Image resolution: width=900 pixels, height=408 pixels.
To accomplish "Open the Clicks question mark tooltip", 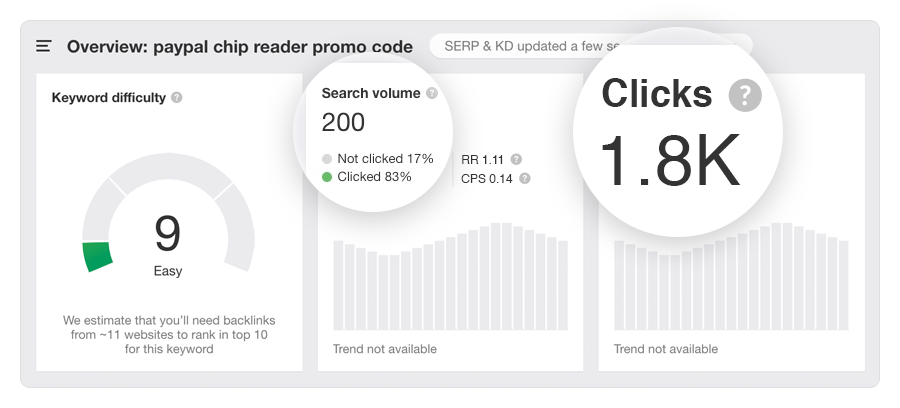I will [x=745, y=95].
